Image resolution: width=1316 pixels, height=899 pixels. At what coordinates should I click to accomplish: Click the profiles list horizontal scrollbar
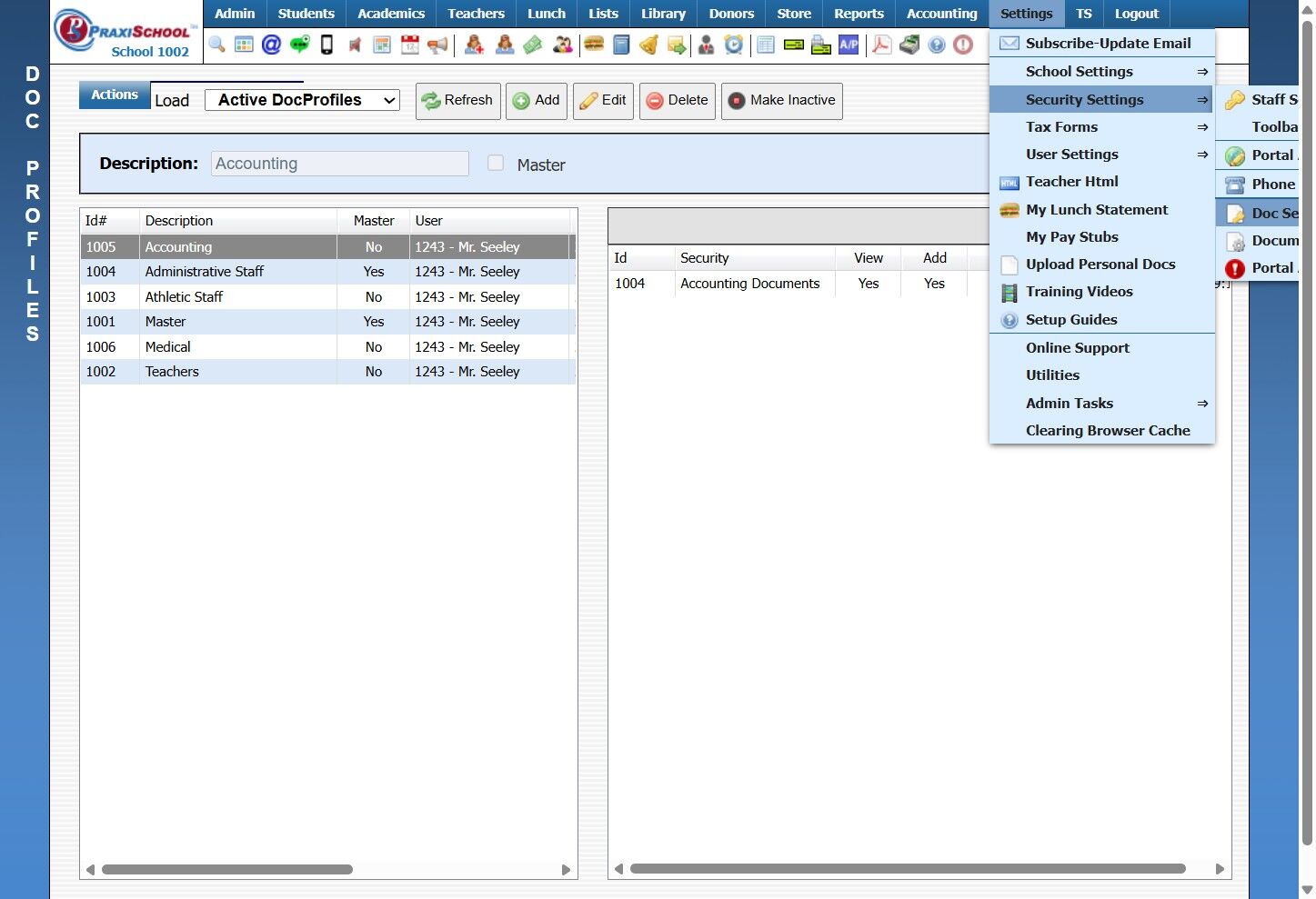(x=227, y=870)
